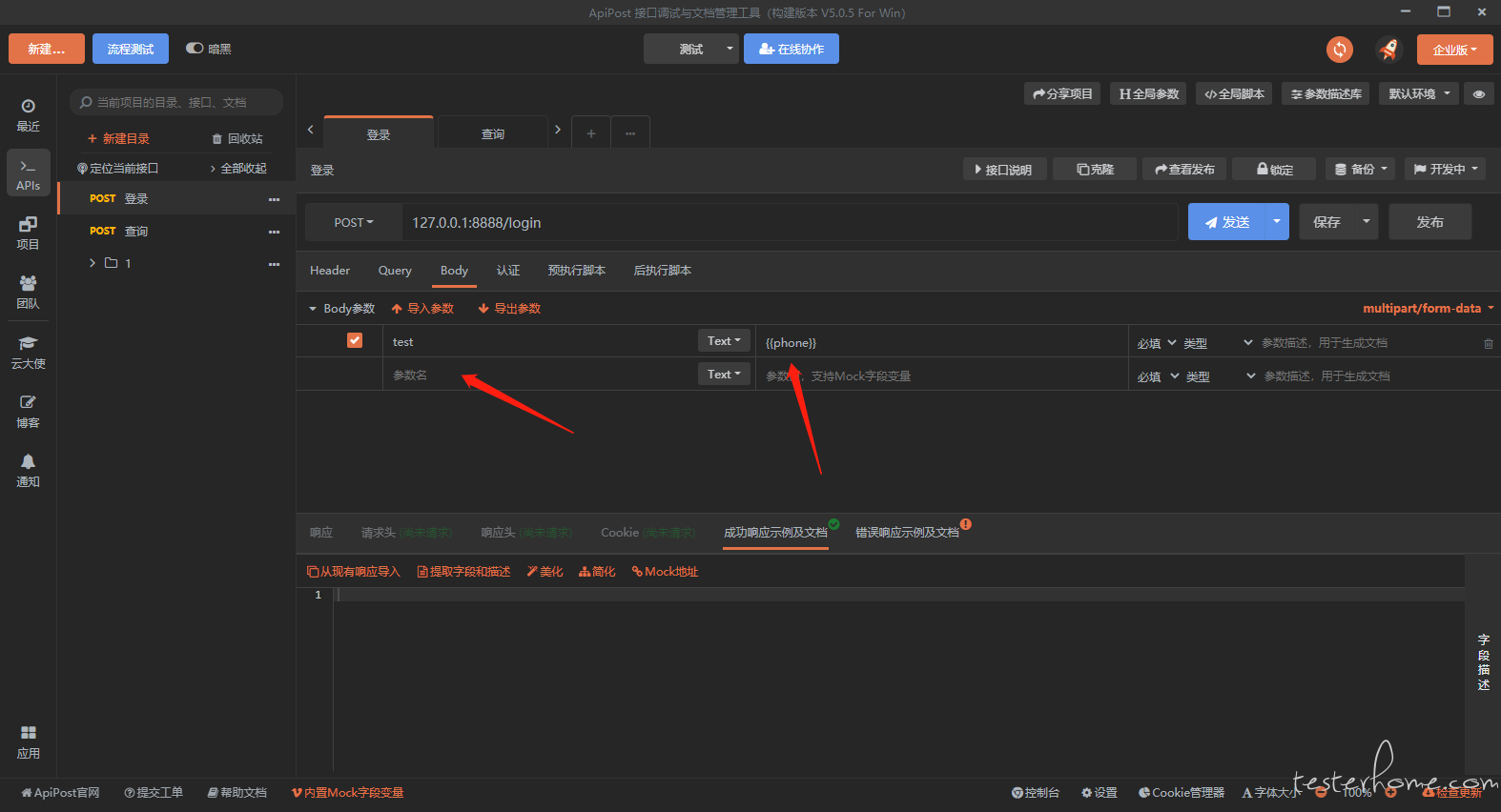Open 全局参数 global parameters
Viewport: 1501px width, 812px height.
coord(1148,93)
